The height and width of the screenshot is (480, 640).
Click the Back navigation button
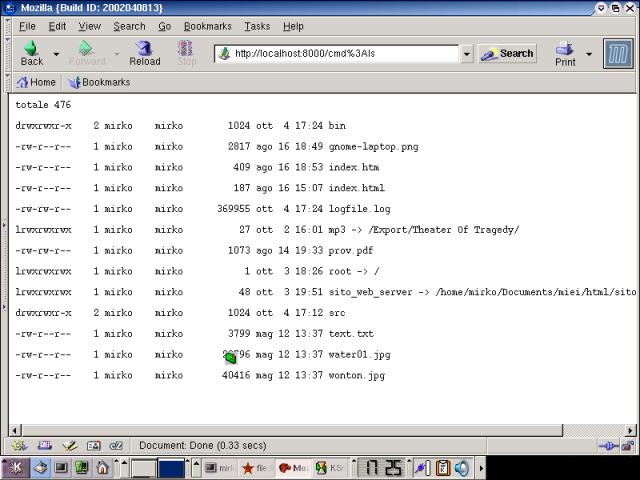coord(31,53)
